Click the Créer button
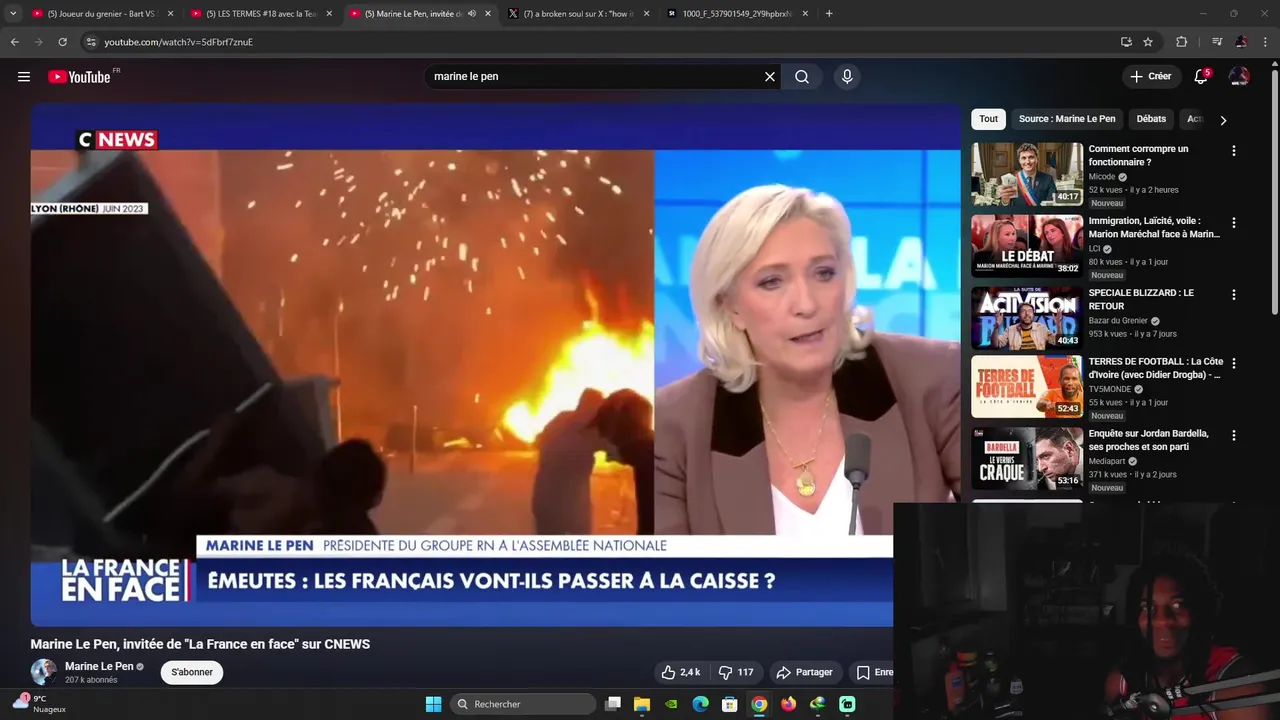 (1150, 77)
